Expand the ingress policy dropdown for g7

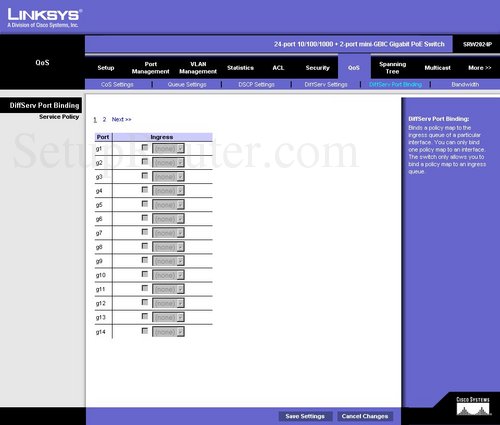point(168,233)
